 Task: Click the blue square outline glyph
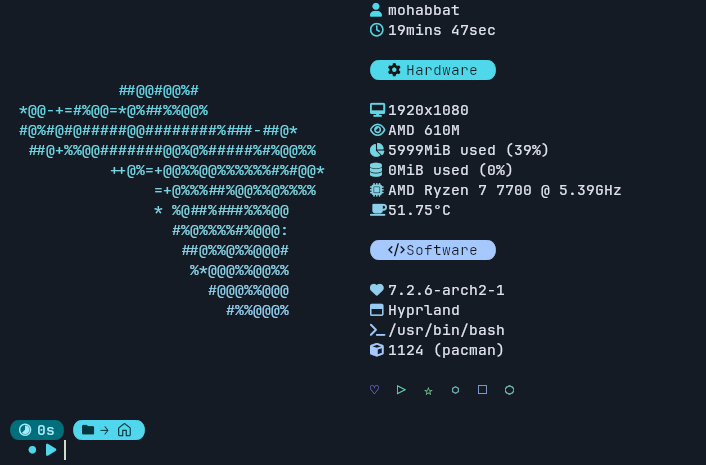[482, 389]
